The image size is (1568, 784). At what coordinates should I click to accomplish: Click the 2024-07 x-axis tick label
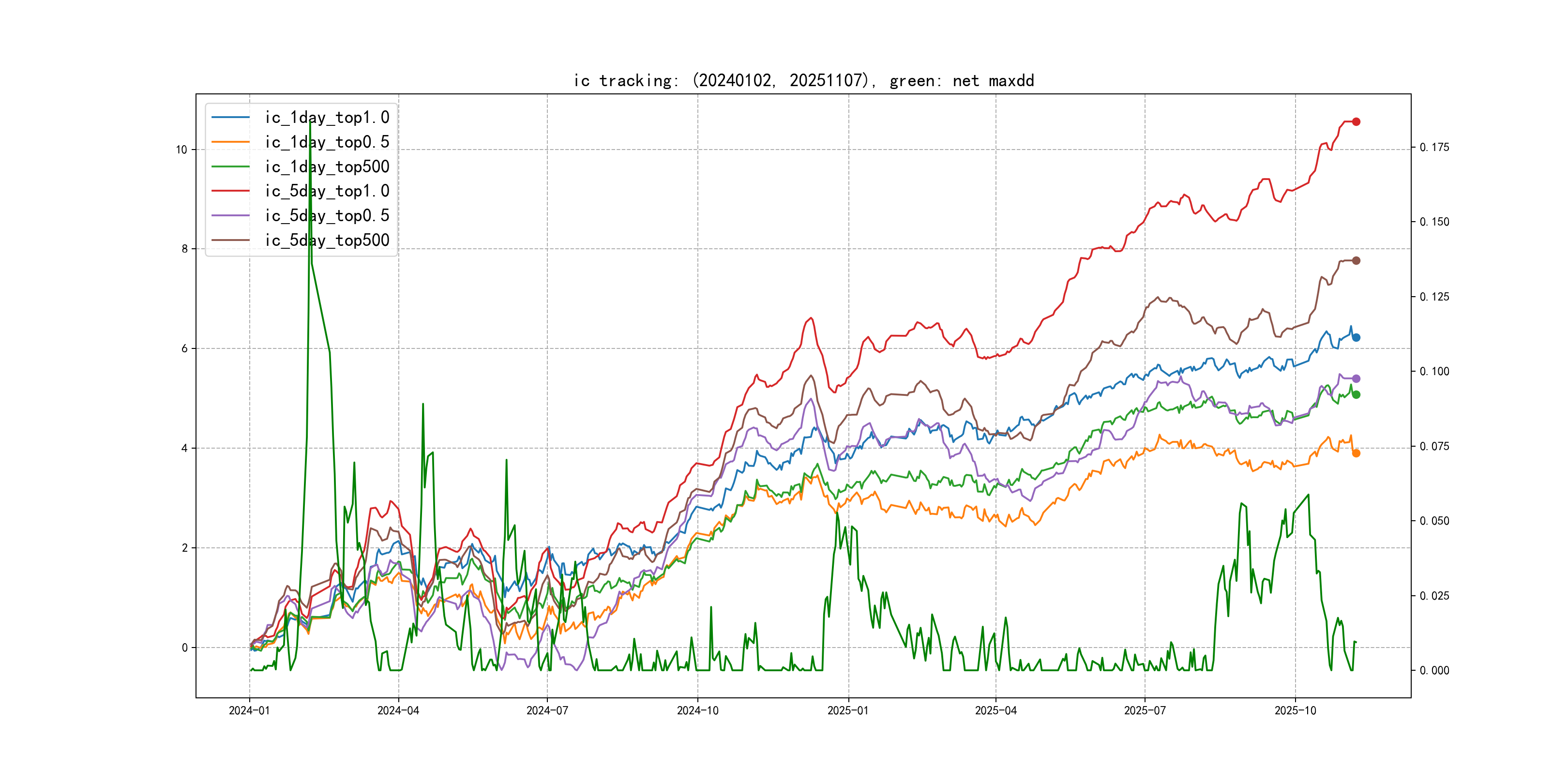click(x=546, y=710)
